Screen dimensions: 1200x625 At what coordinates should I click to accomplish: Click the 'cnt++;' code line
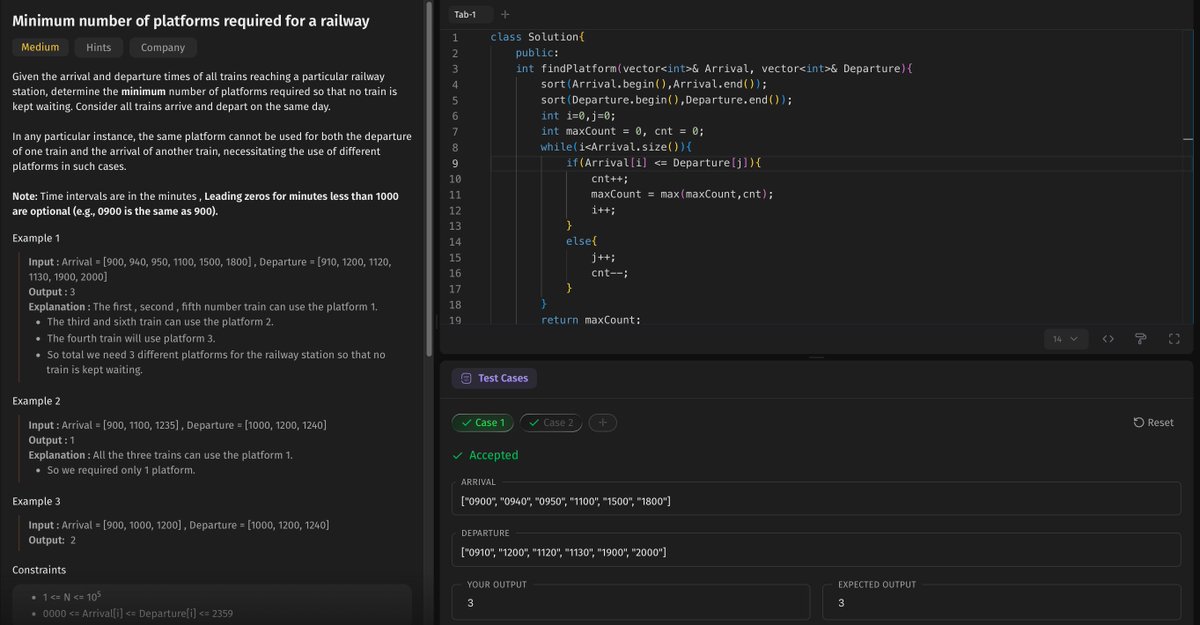(610, 178)
